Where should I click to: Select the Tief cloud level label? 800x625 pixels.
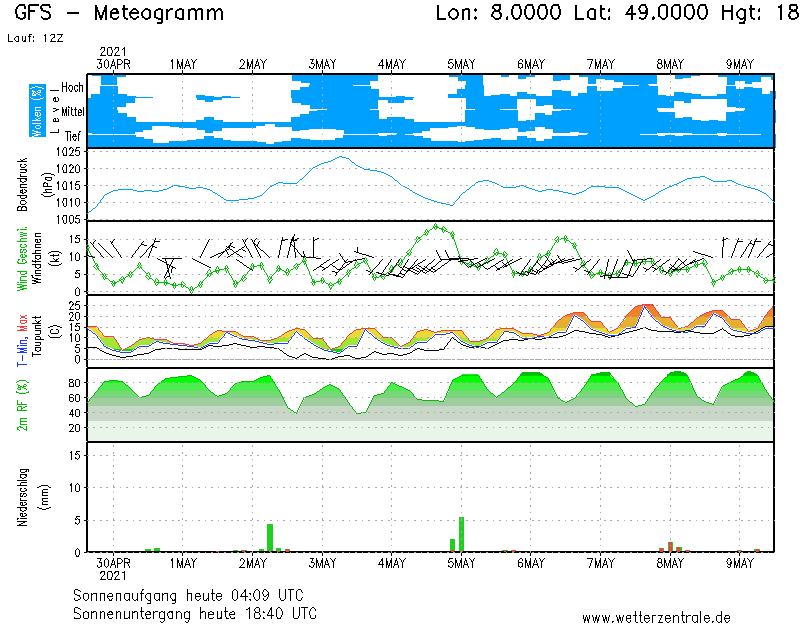73,134
